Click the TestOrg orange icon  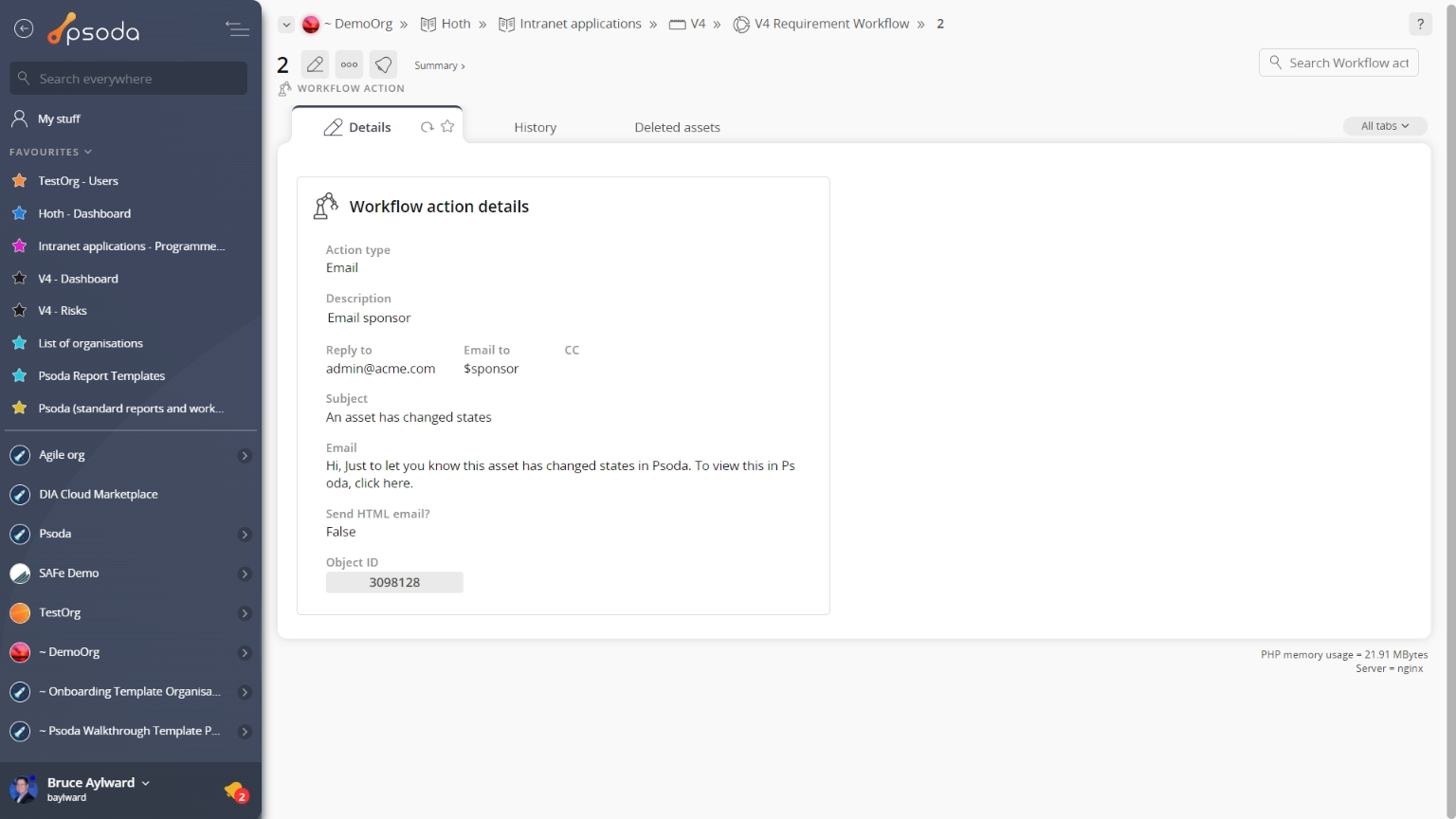(x=20, y=613)
